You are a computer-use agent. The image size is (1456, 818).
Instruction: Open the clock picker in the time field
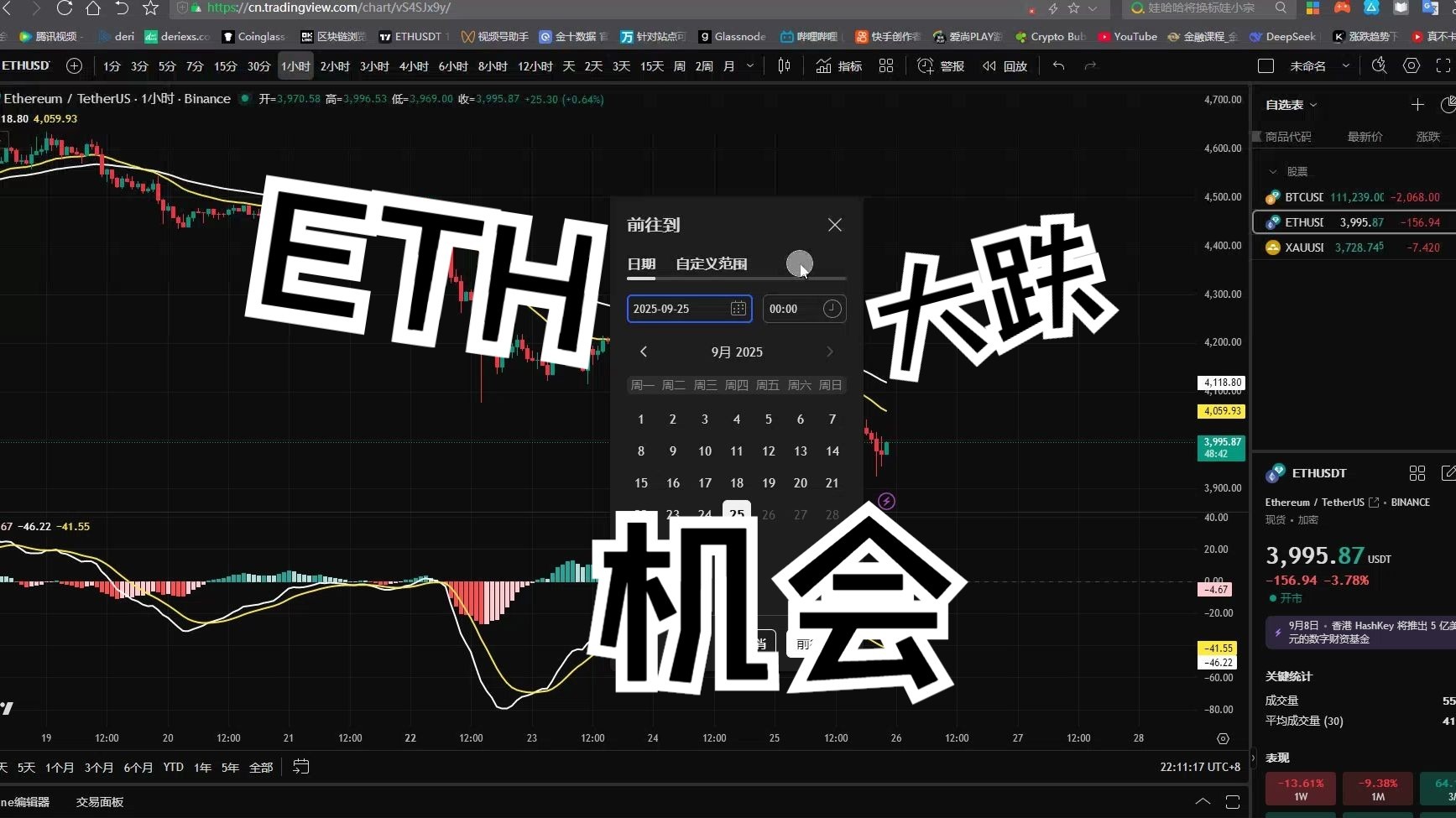coord(832,309)
